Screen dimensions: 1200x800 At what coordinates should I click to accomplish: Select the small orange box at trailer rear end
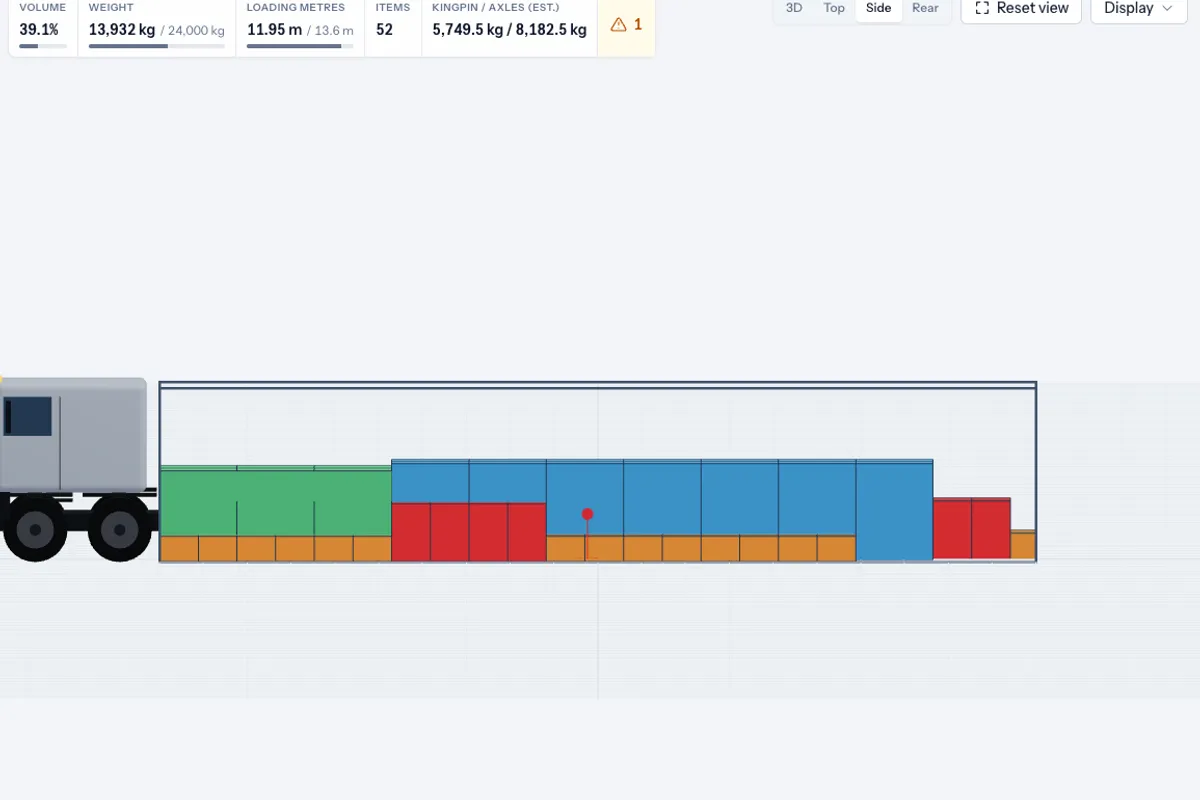[x=1023, y=545]
